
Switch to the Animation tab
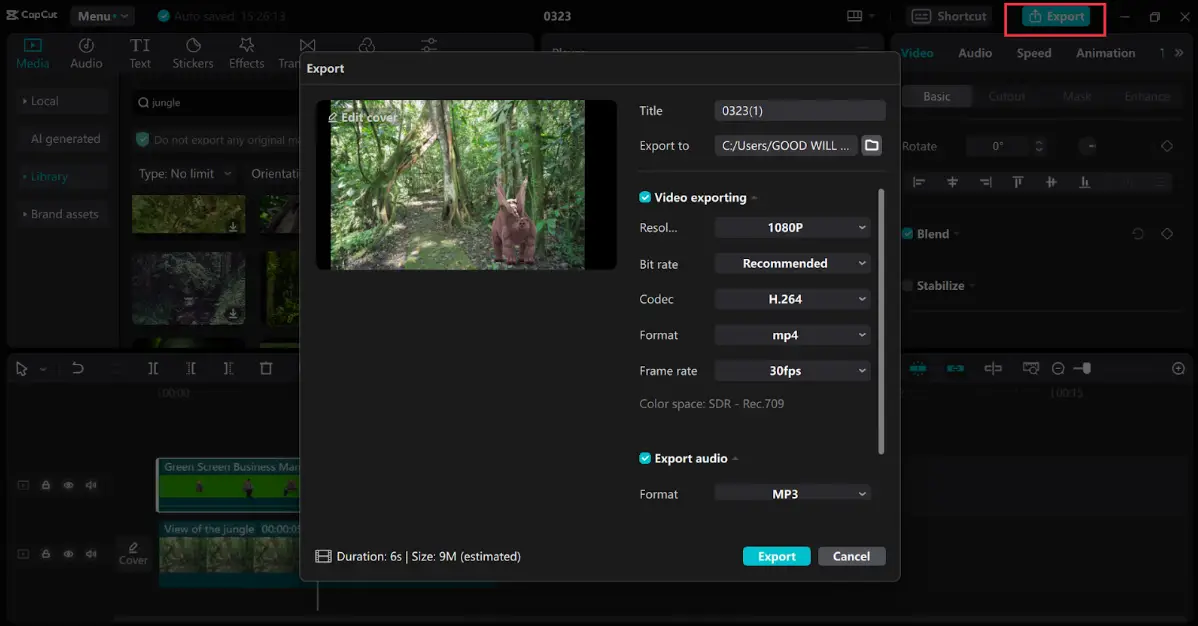pos(1106,53)
